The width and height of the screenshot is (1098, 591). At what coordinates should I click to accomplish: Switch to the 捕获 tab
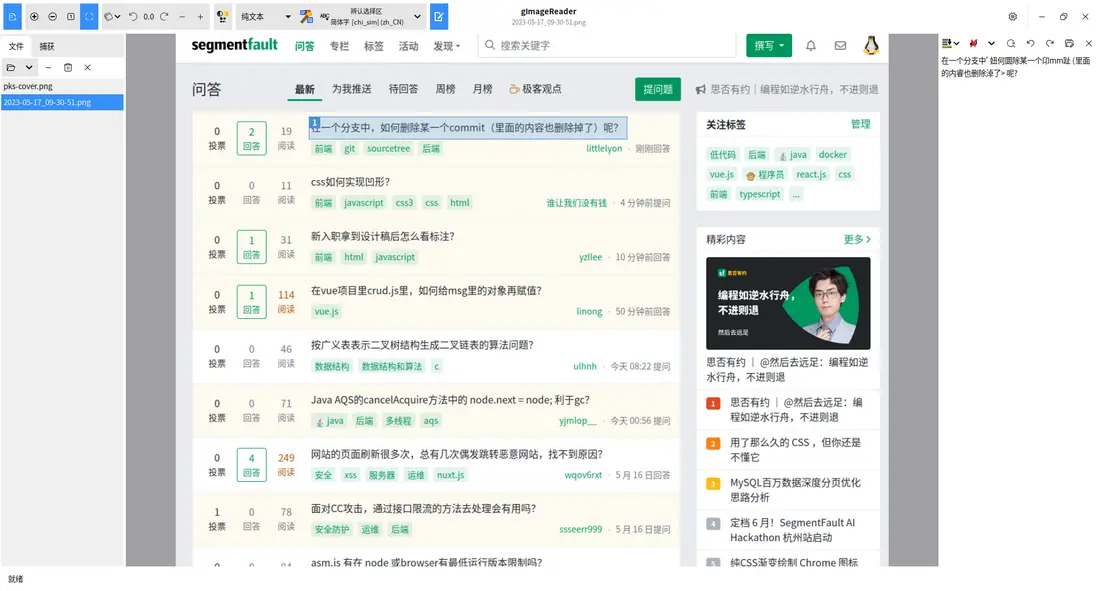(49, 46)
